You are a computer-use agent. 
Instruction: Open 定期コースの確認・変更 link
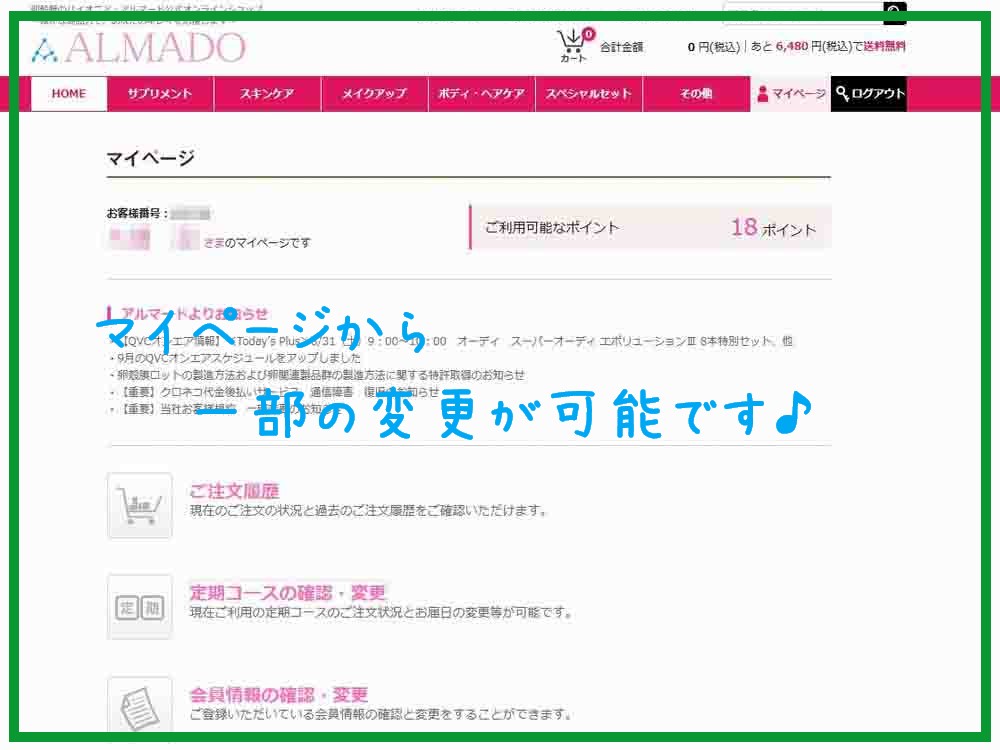coord(287,592)
